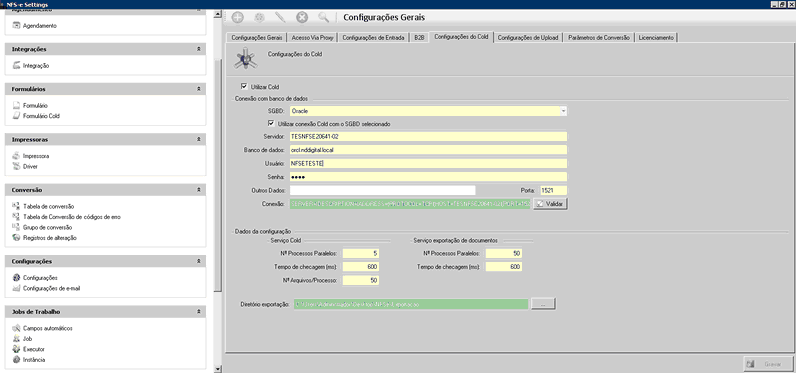Screen dimensions: 796x373
Task: Click the sidebar scroll down arrow
Action: [218, 369]
